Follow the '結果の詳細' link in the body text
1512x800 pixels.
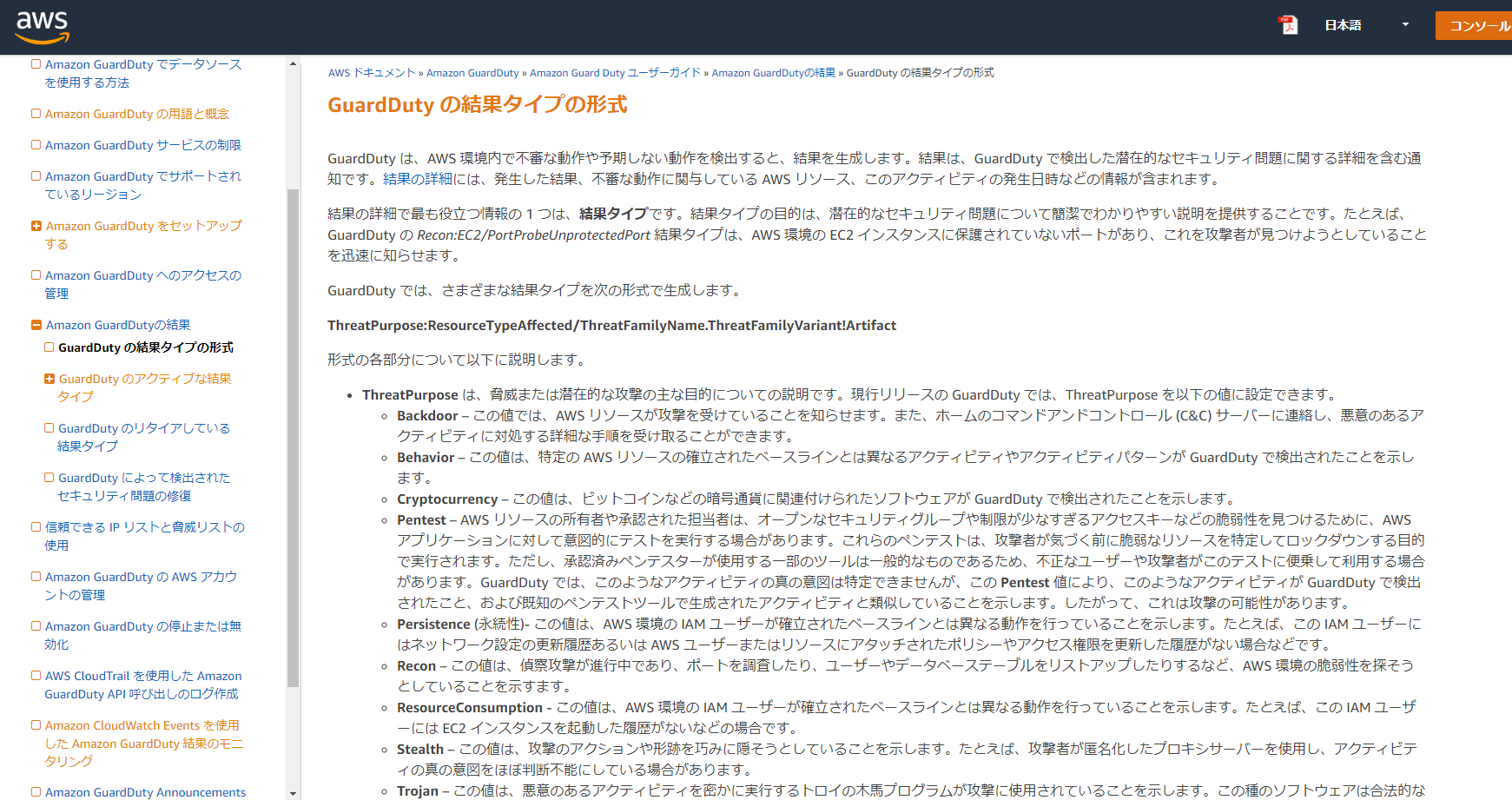[x=418, y=179]
